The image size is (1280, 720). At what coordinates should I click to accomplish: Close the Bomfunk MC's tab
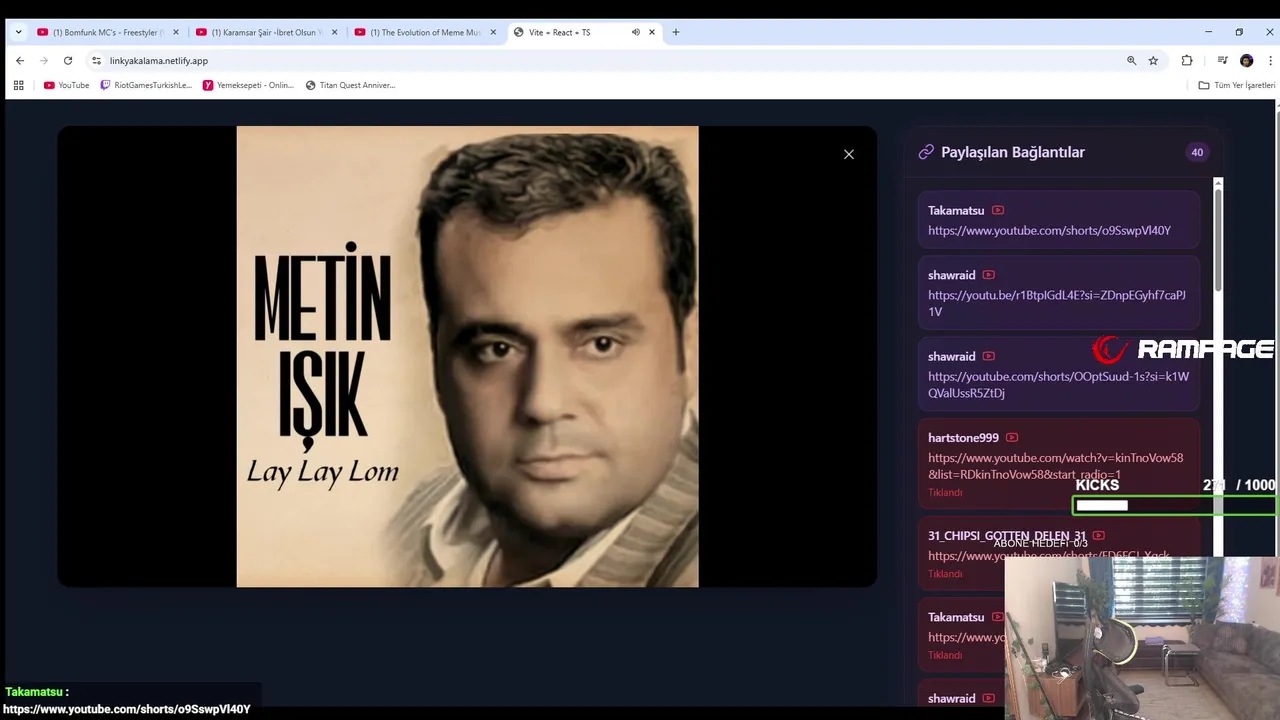pos(176,32)
